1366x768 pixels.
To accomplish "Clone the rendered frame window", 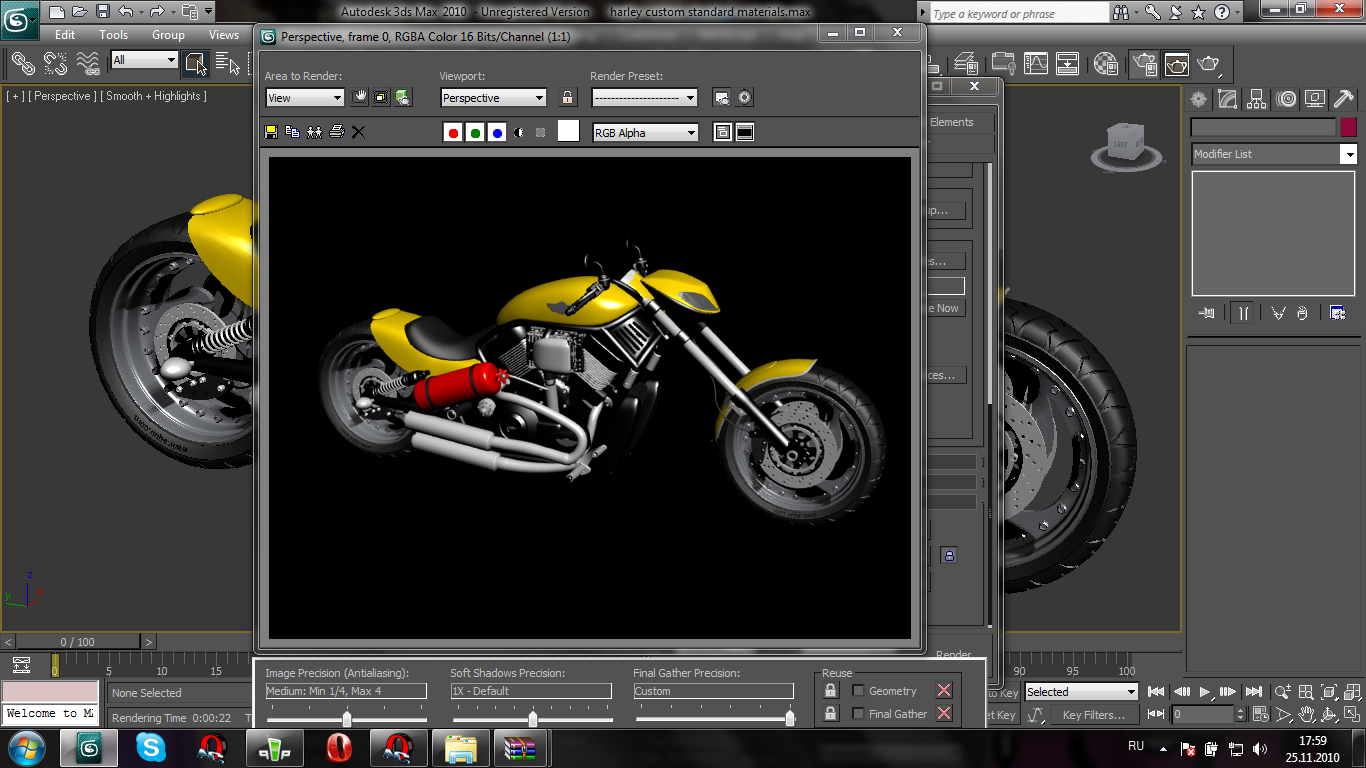I will (315, 132).
